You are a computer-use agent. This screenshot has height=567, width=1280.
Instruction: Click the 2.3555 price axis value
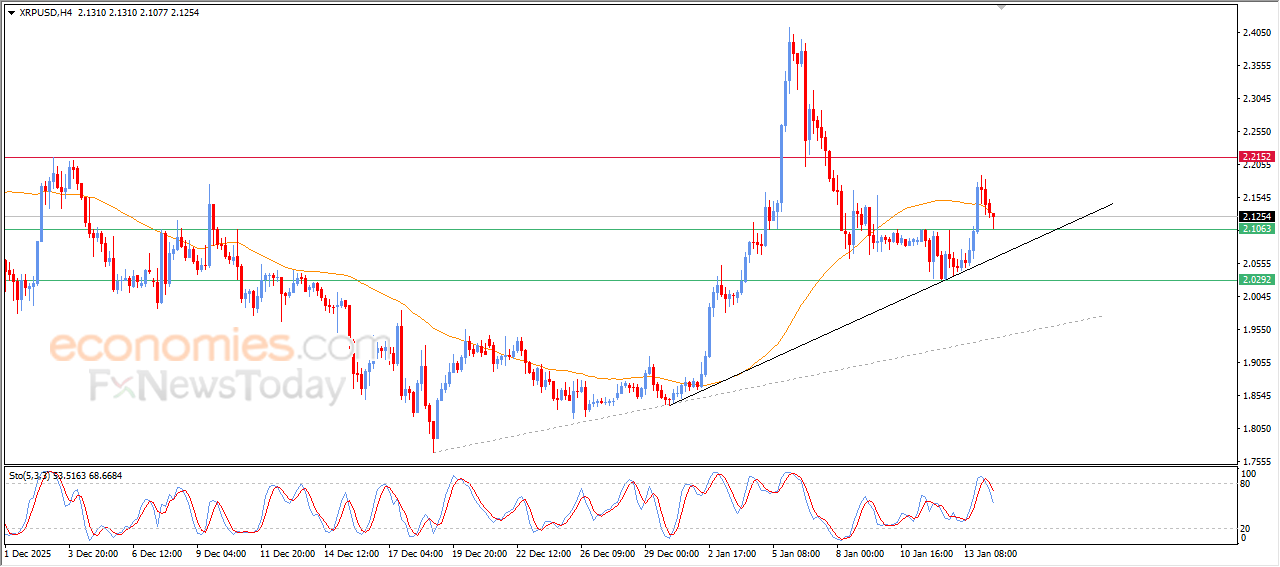[1257, 66]
